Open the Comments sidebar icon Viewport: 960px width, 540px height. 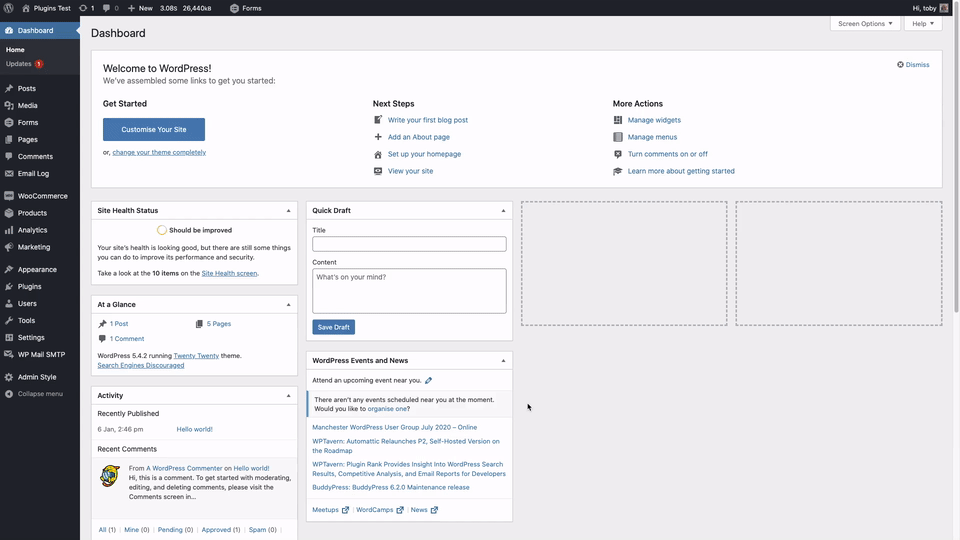click(9, 156)
